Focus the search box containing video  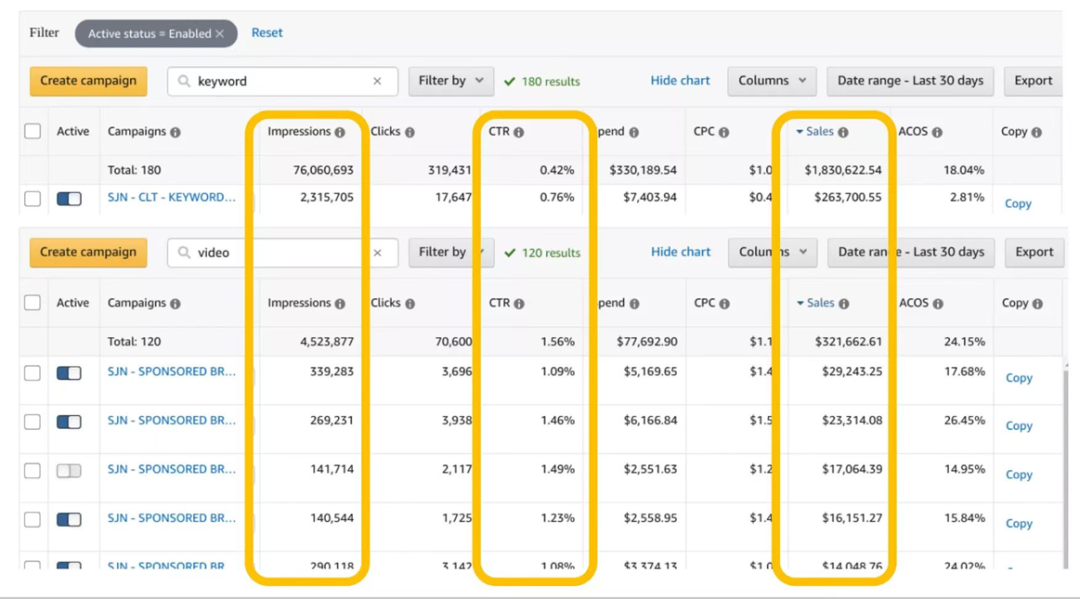tap(282, 253)
